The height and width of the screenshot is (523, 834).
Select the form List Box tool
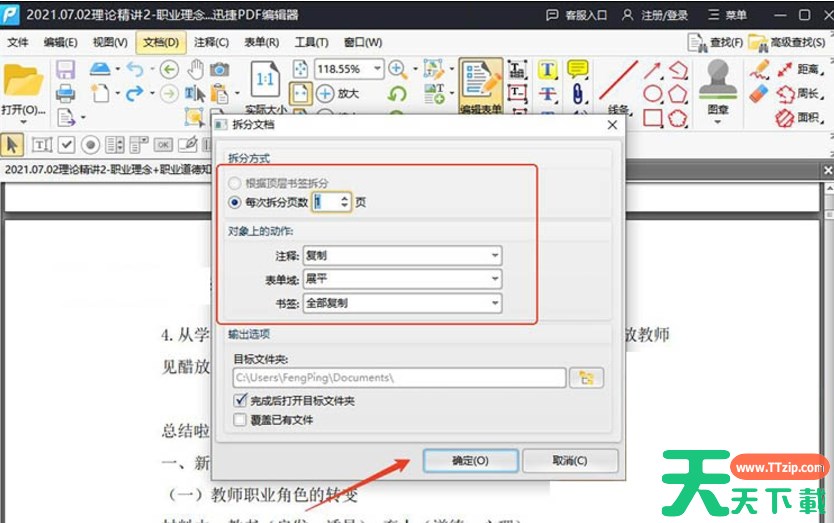[115, 145]
